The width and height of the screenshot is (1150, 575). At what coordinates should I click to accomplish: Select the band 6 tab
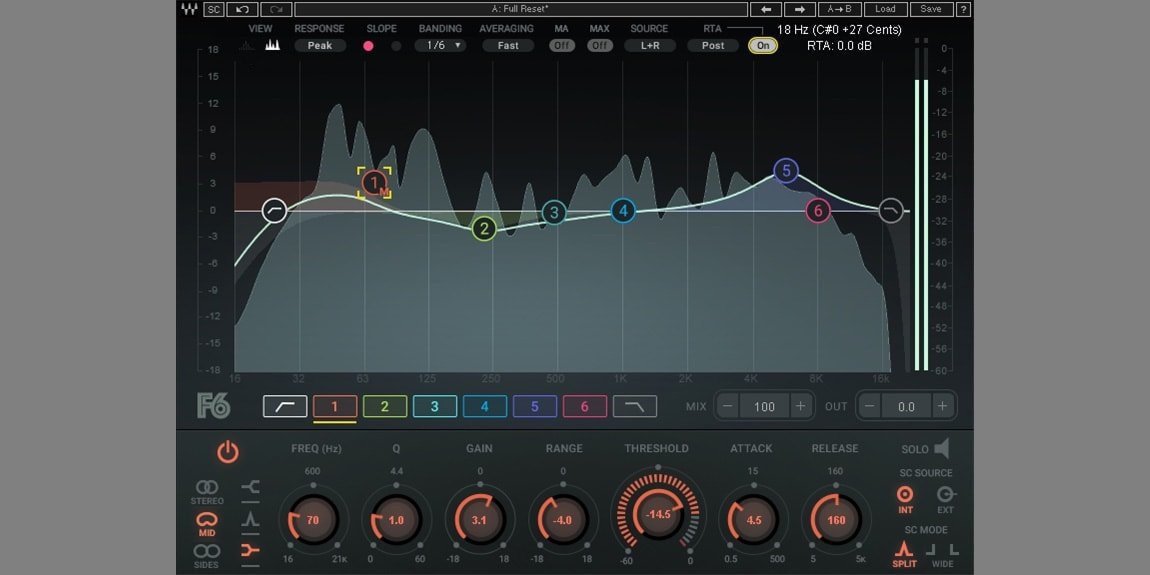pyautogui.click(x=585, y=406)
